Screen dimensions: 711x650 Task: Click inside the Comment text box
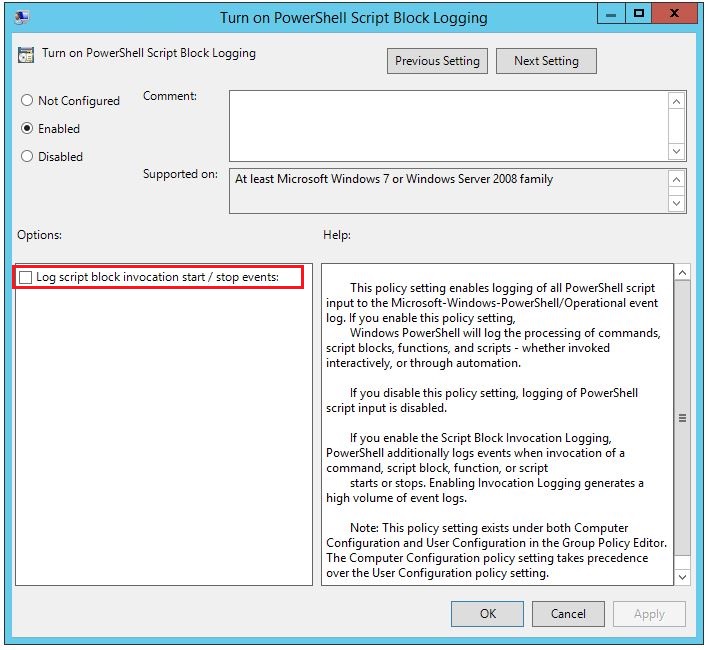pyautogui.click(x=448, y=126)
